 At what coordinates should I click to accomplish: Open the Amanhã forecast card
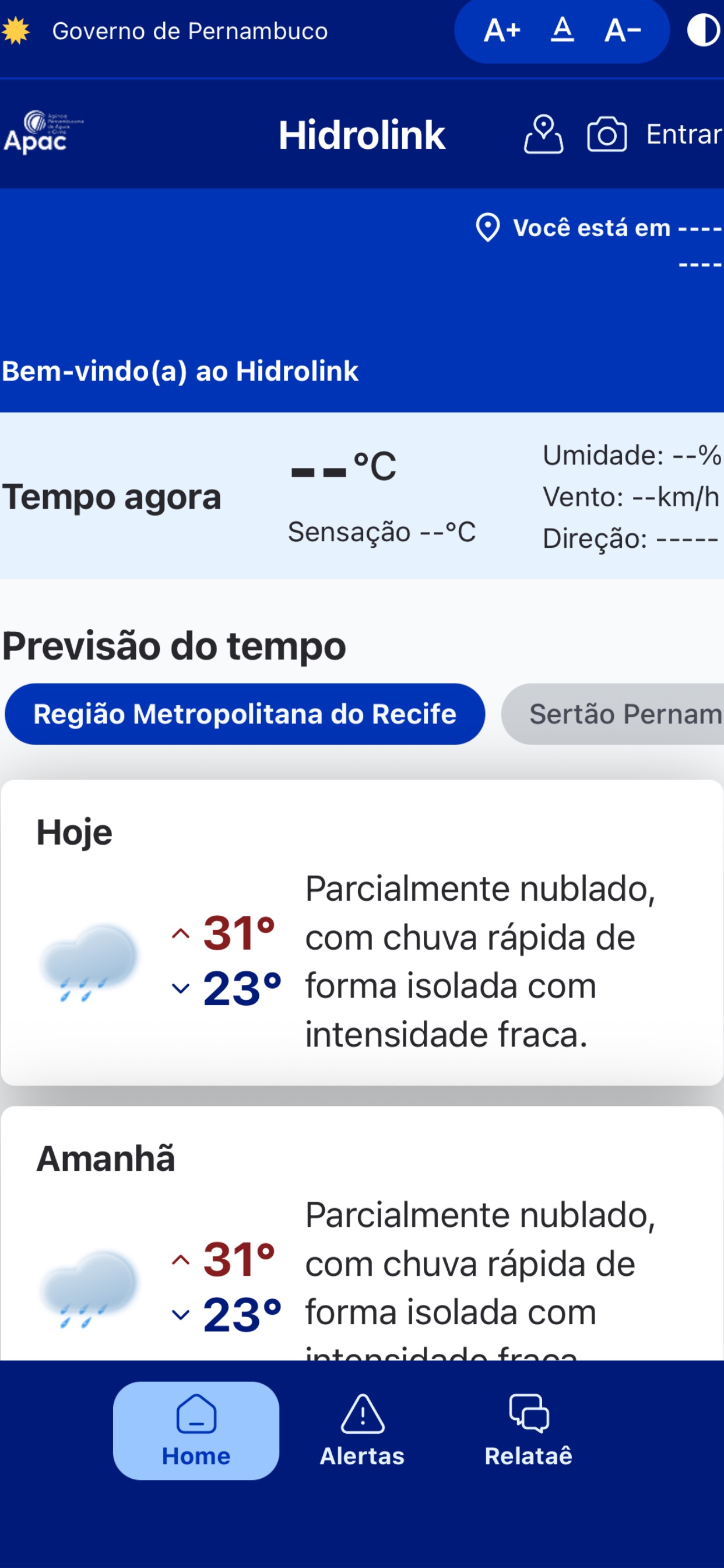362,1234
